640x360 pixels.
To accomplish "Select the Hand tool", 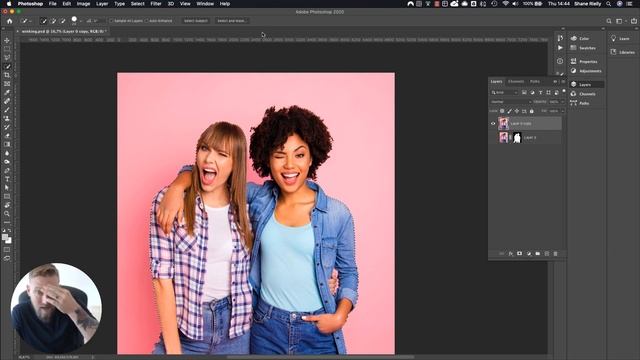I will tap(7, 205).
